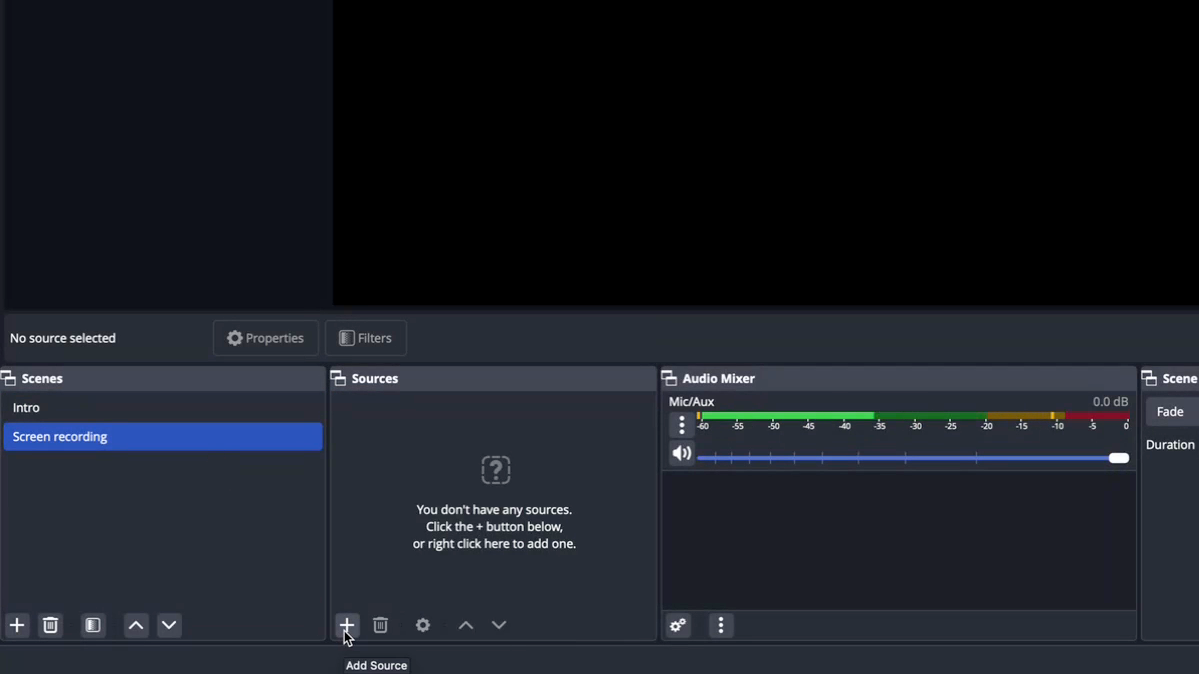
Task: Click the Mic/Aux volume slider
Action: click(912, 458)
